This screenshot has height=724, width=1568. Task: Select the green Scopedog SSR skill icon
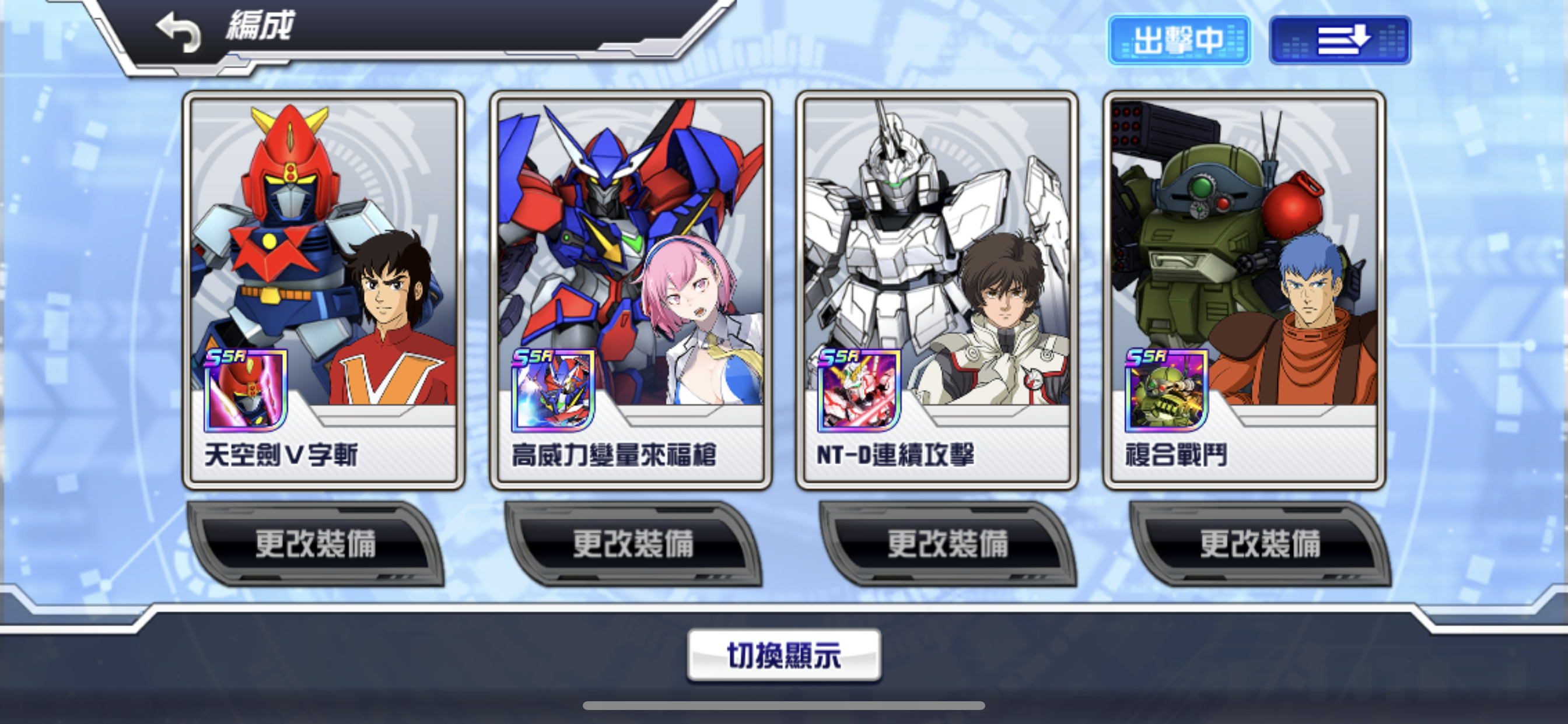click(x=1166, y=390)
